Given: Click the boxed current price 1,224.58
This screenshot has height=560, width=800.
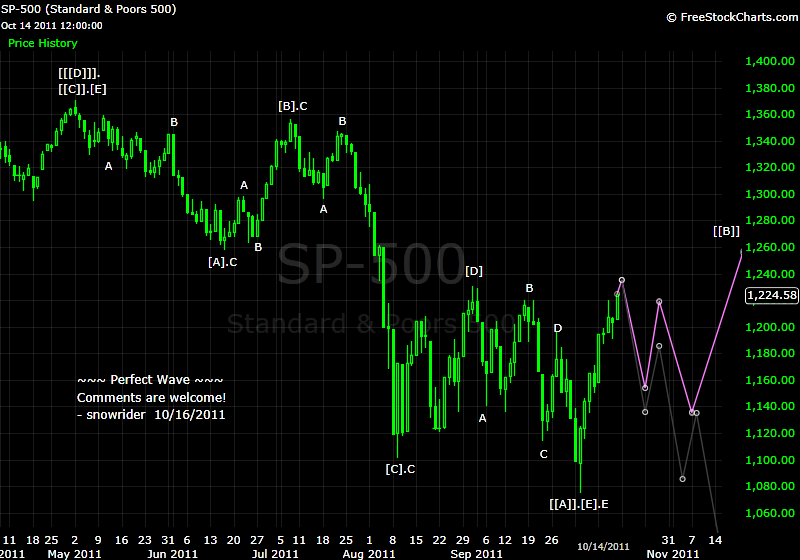Looking at the screenshot, I should pos(771,295).
